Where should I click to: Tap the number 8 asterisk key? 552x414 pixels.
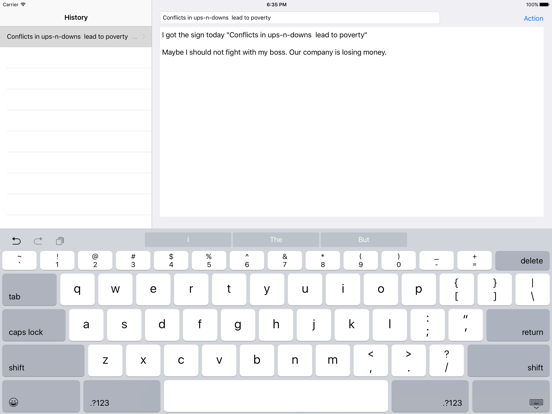tap(323, 261)
